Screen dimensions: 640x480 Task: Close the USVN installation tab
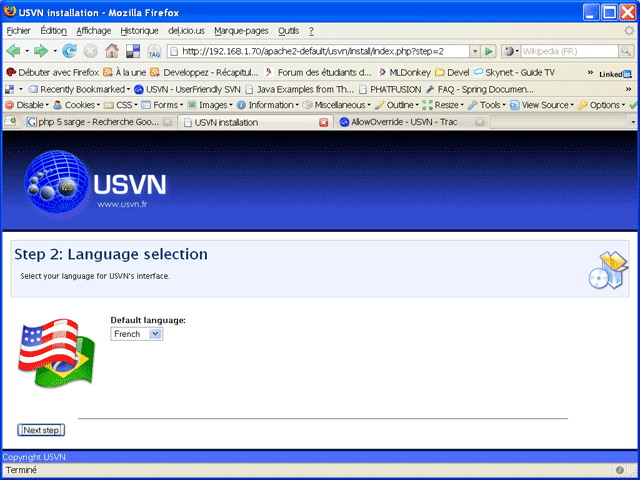click(323, 122)
